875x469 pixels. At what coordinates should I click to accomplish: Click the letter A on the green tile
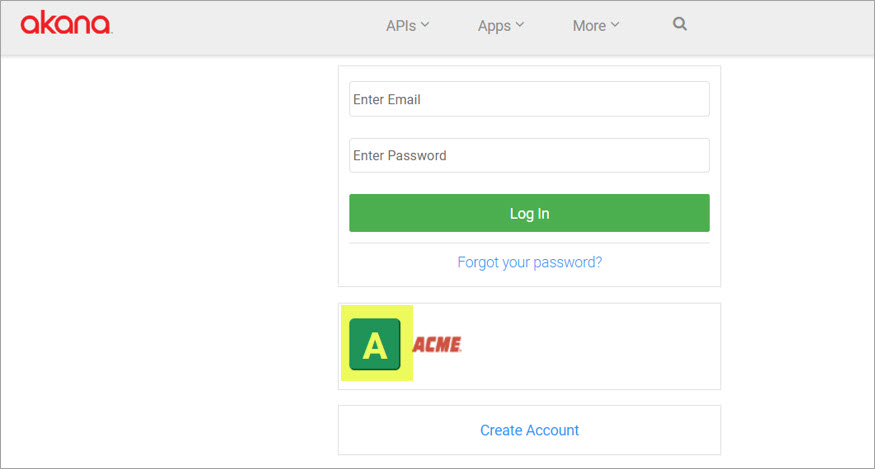click(x=374, y=345)
